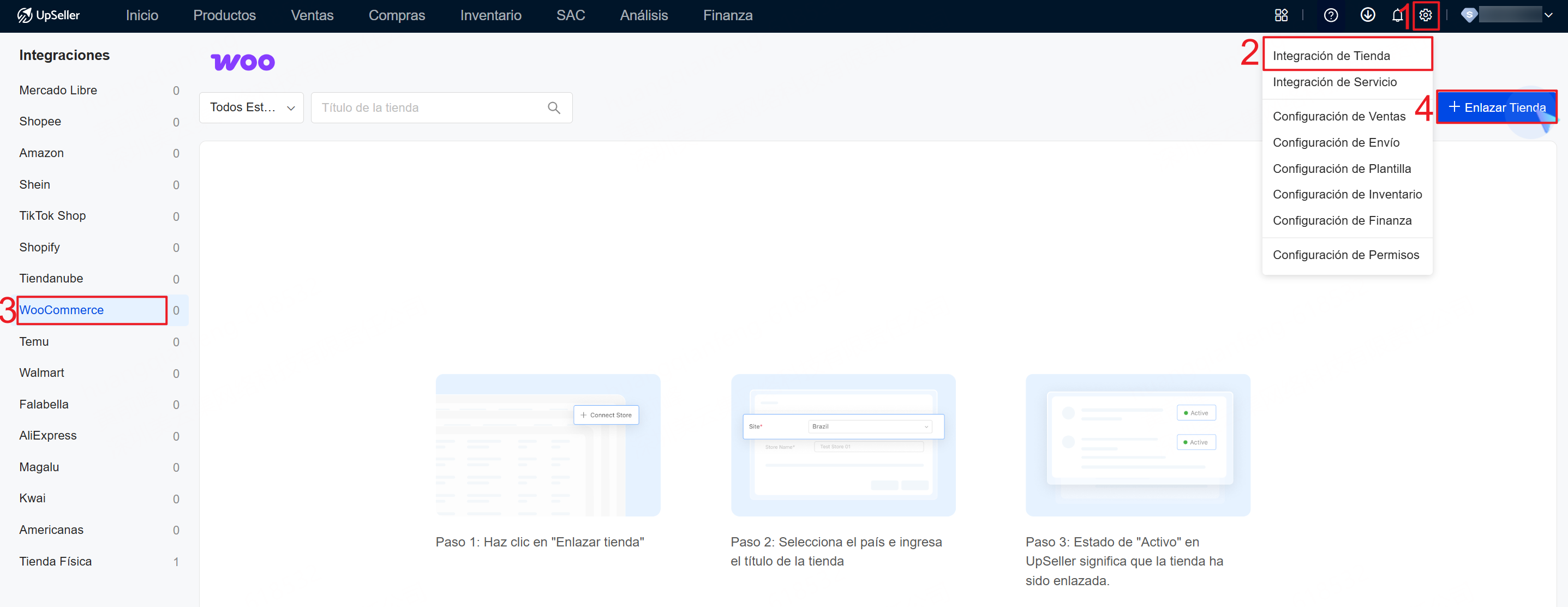This screenshot has height=607, width=1568.
Task: Open the SAC menu
Action: 570,15
